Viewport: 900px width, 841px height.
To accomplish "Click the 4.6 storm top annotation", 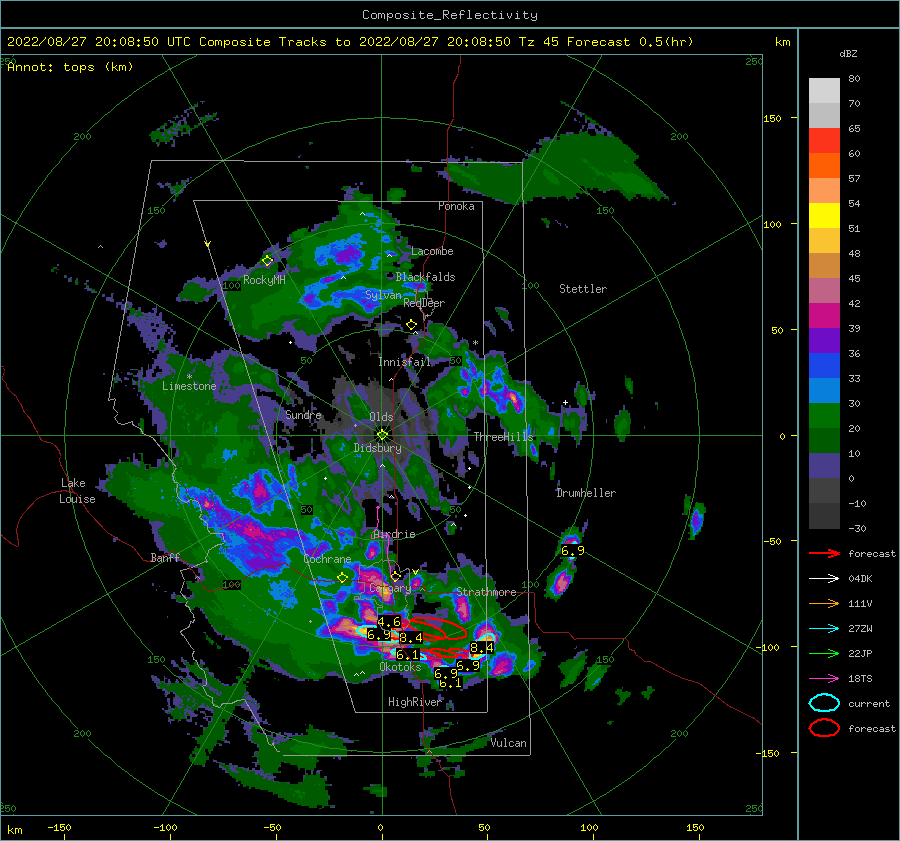I will 389,622.
